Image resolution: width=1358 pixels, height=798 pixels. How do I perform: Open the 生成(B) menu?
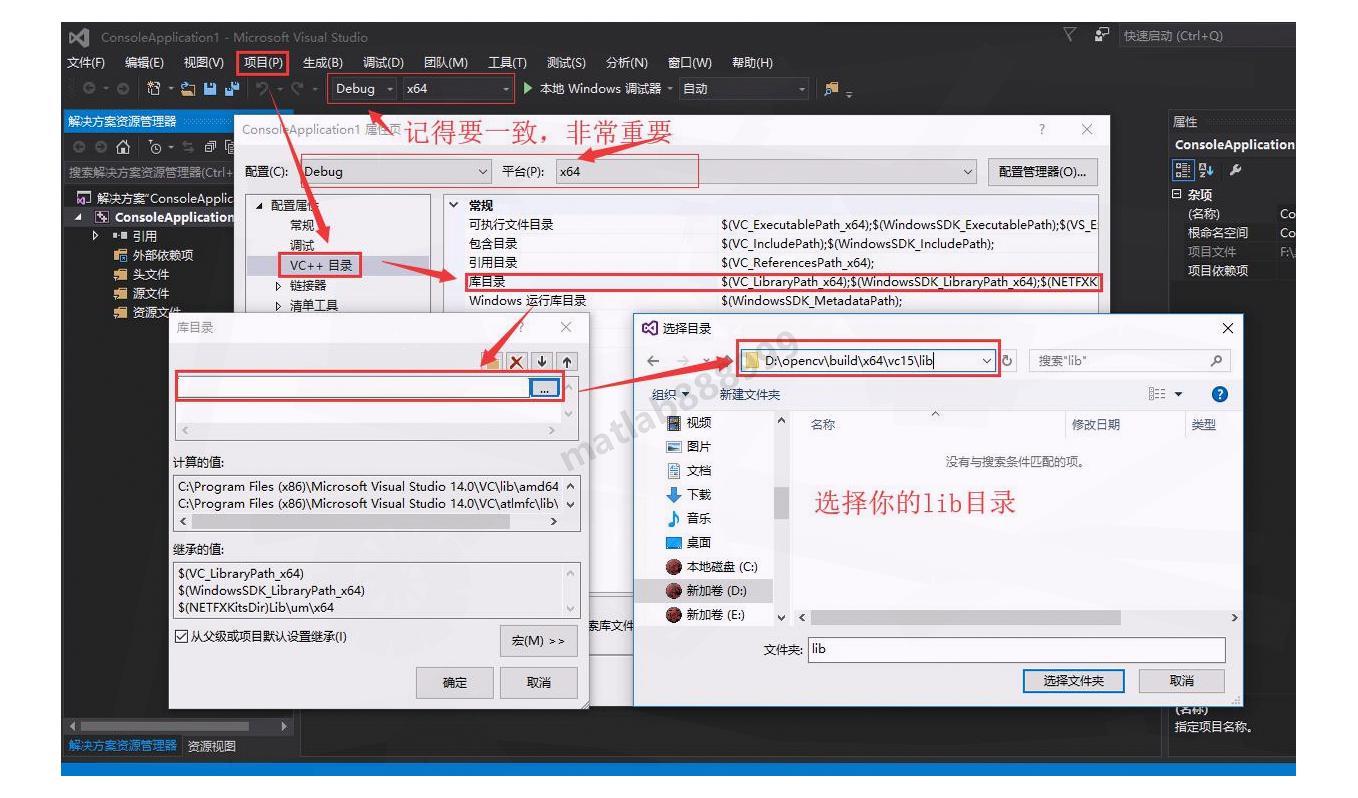pyautogui.click(x=323, y=63)
